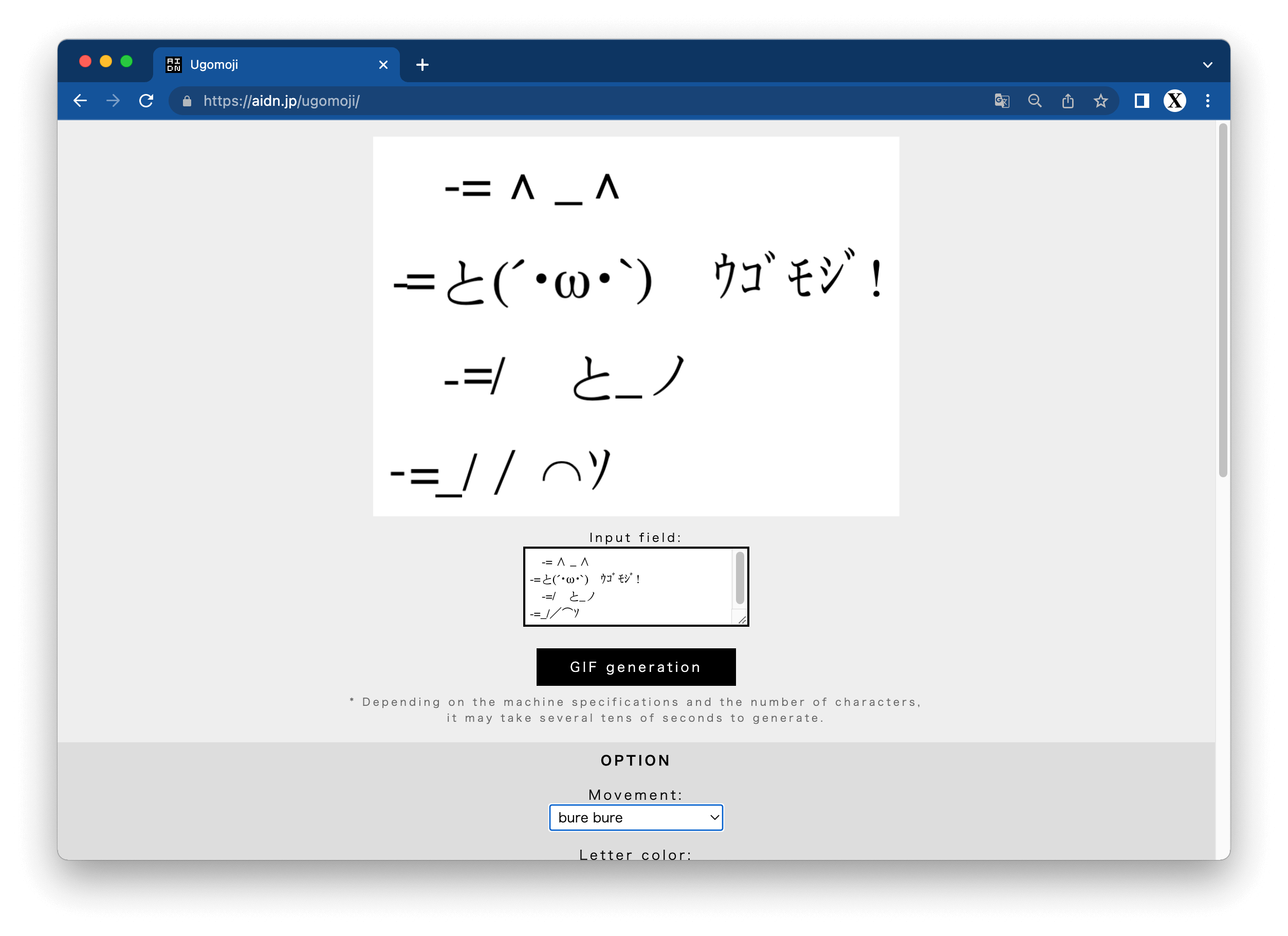Image resolution: width=1288 pixels, height=936 pixels.
Task: Share this page via the share icon
Action: click(1068, 101)
